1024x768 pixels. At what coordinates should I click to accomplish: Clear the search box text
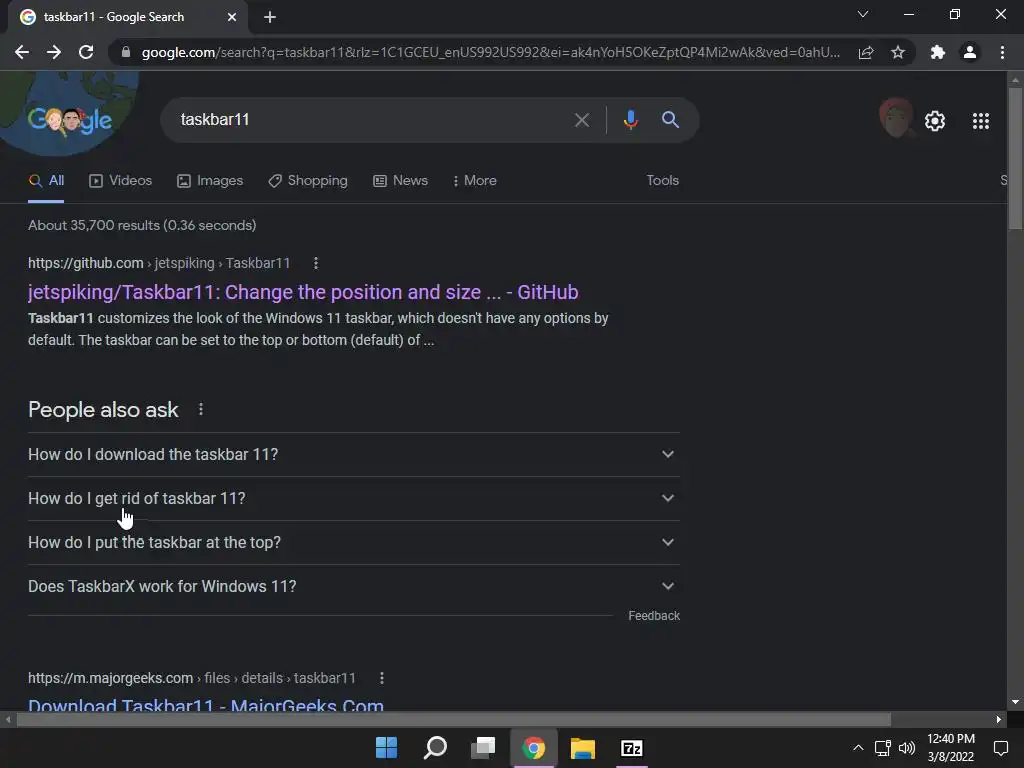[581, 120]
